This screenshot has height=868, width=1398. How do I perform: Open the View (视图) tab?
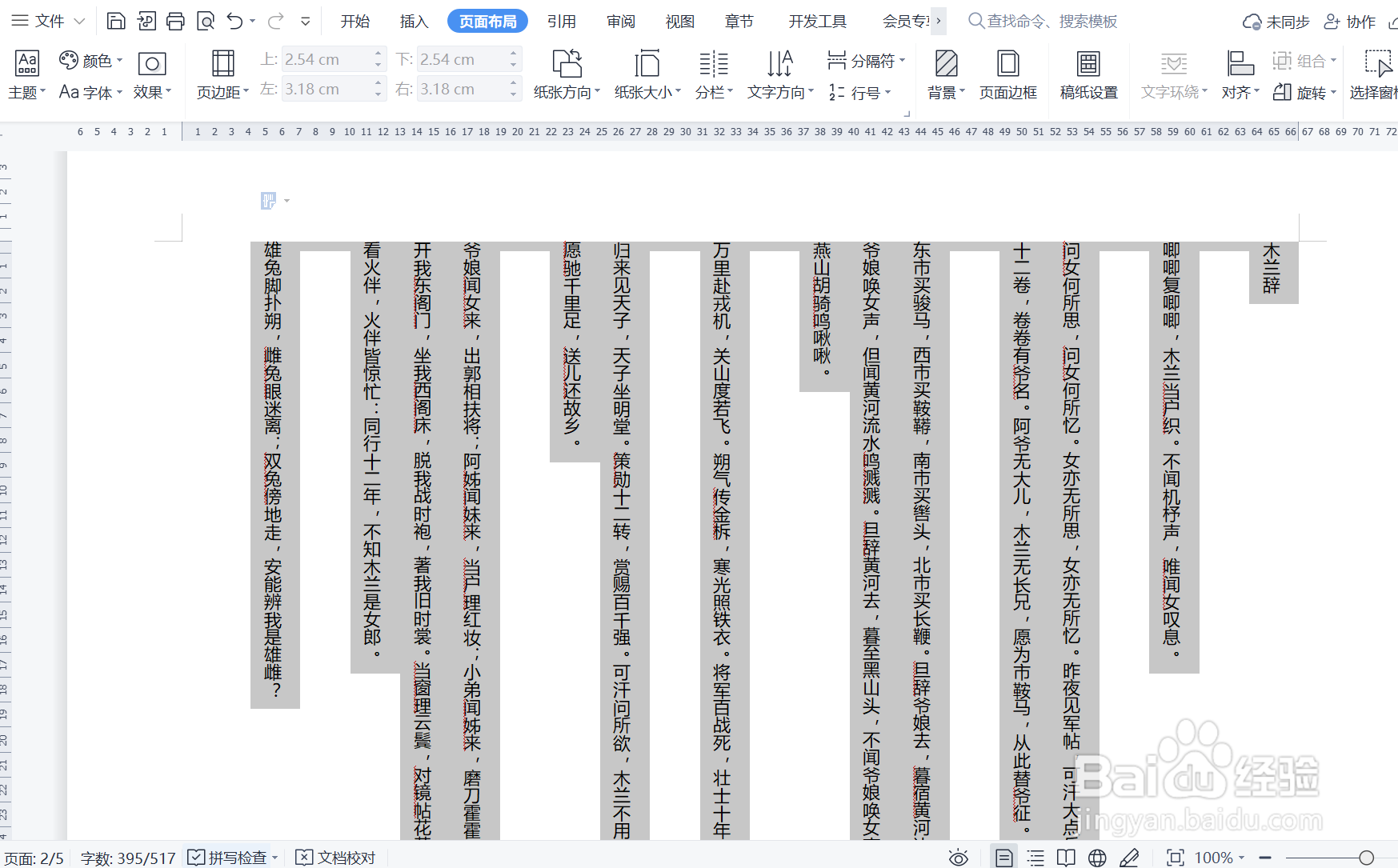tap(679, 22)
